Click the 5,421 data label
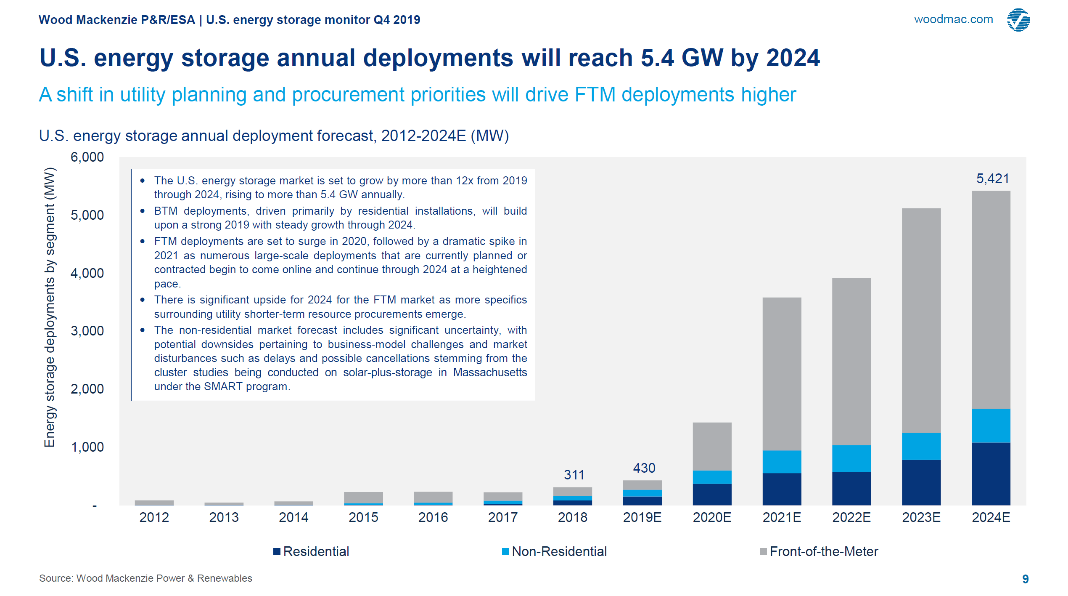This screenshot has width=1068, height=596. coord(992,178)
